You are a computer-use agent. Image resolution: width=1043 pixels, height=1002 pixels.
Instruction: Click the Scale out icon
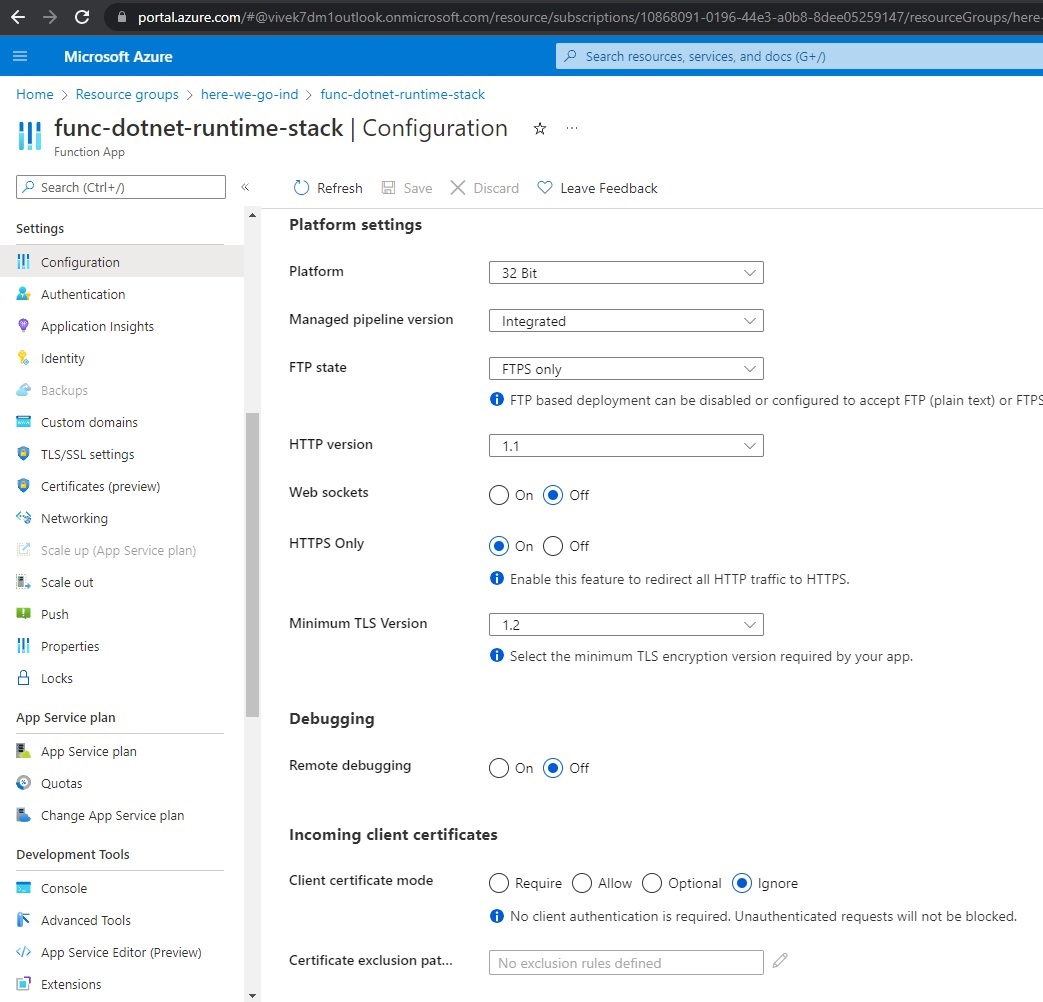[23, 582]
